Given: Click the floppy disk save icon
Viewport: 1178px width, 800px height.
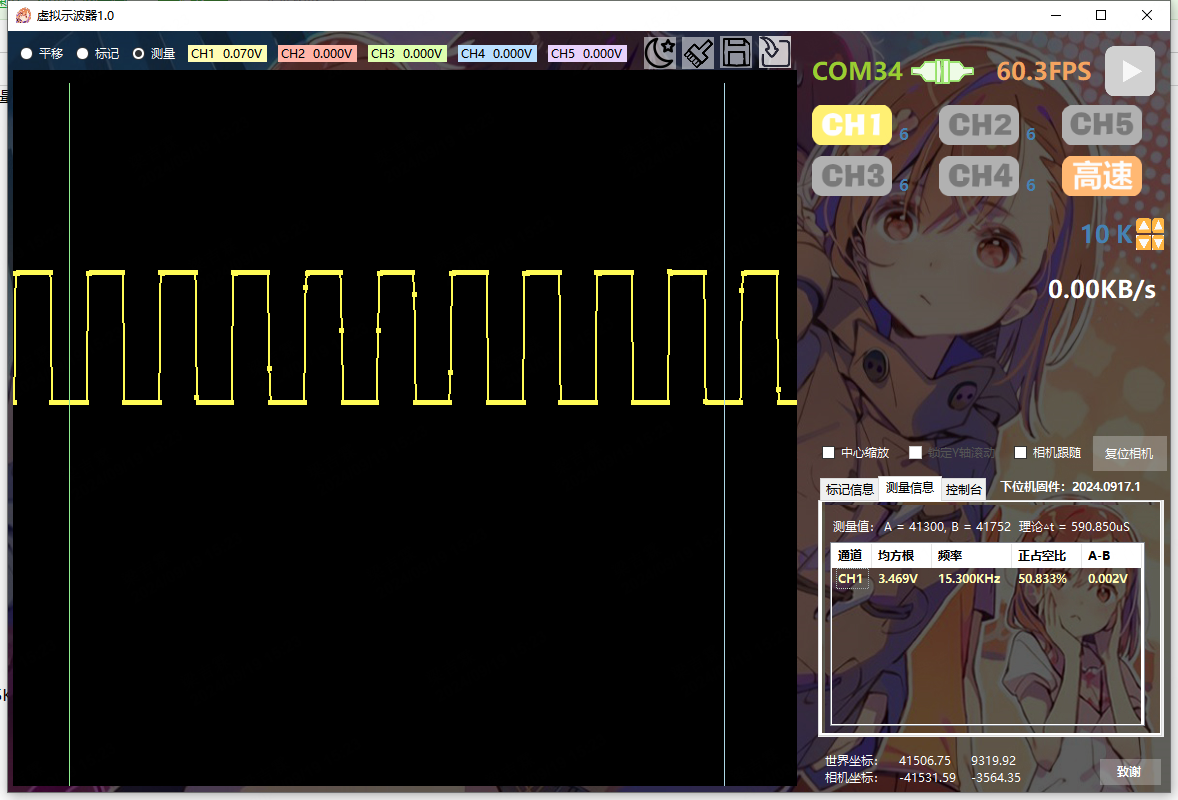Looking at the screenshot, I should (736, 53).
